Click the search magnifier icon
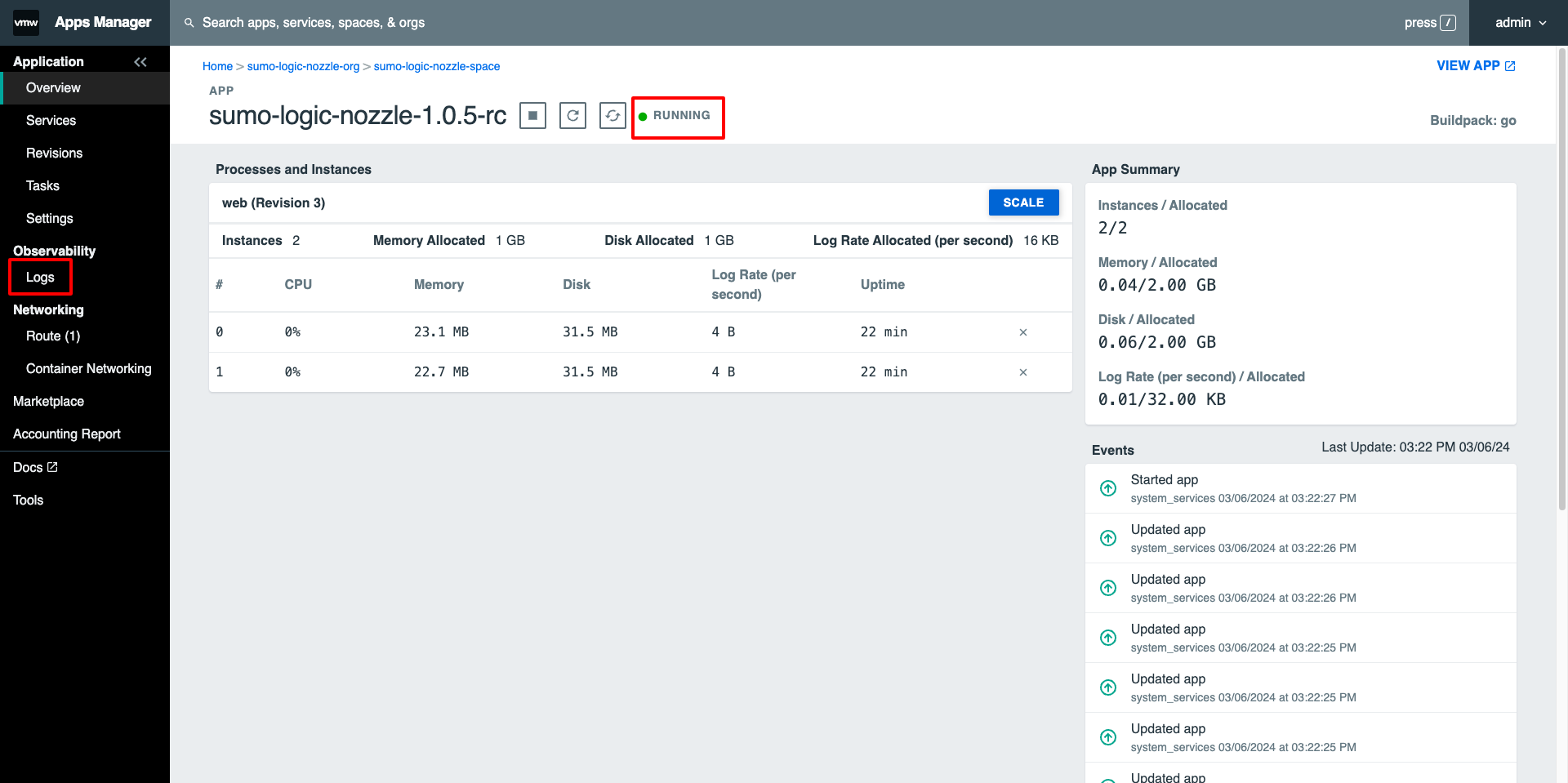 [189, 23]
